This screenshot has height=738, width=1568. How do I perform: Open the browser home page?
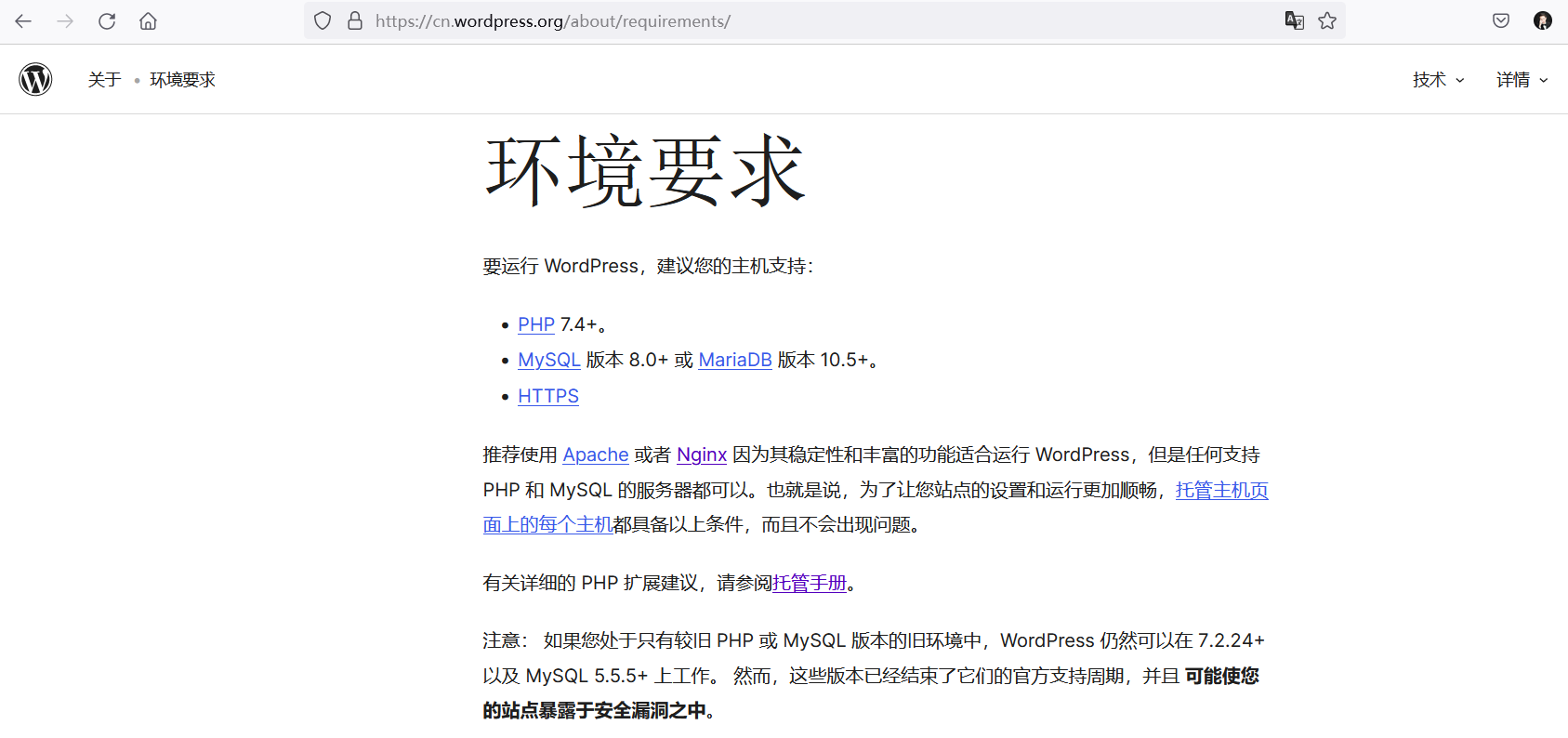[x=148, y=21]
